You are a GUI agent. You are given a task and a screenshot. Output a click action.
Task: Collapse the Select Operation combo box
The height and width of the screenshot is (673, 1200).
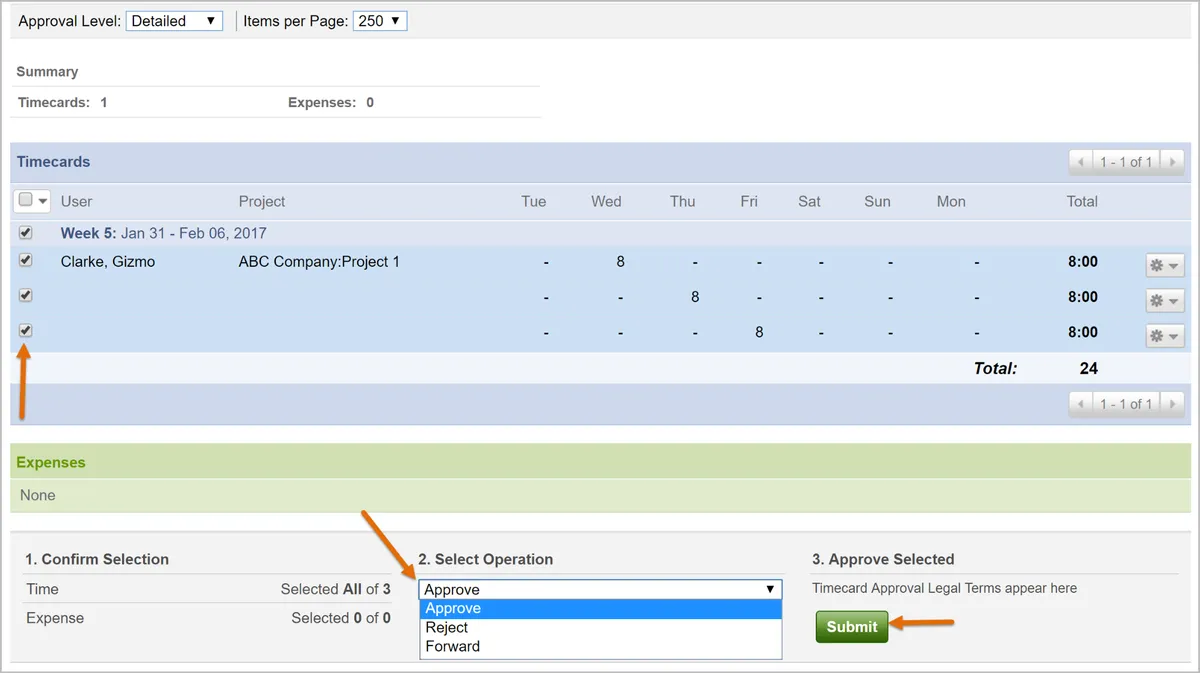coord(600,589)
